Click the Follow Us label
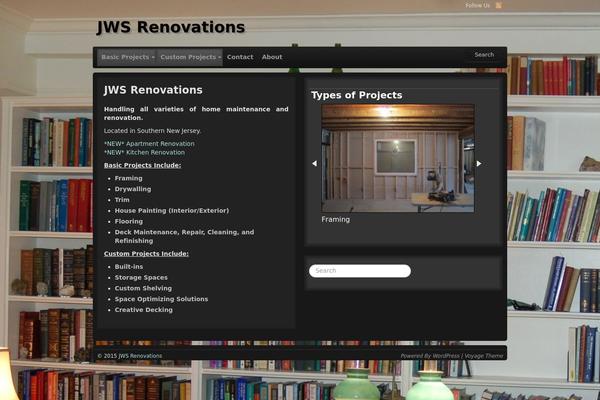Screen dimensions: 600x400 coord(477,5)
